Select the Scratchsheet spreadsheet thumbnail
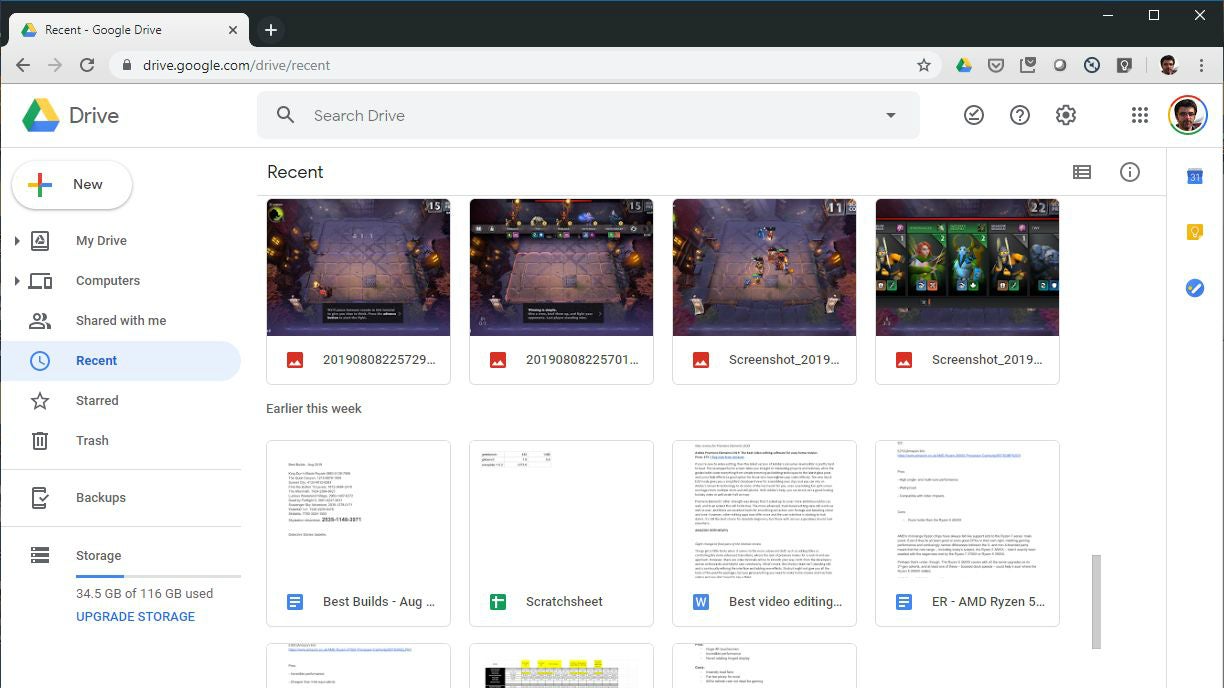 (x=561, y=509)
